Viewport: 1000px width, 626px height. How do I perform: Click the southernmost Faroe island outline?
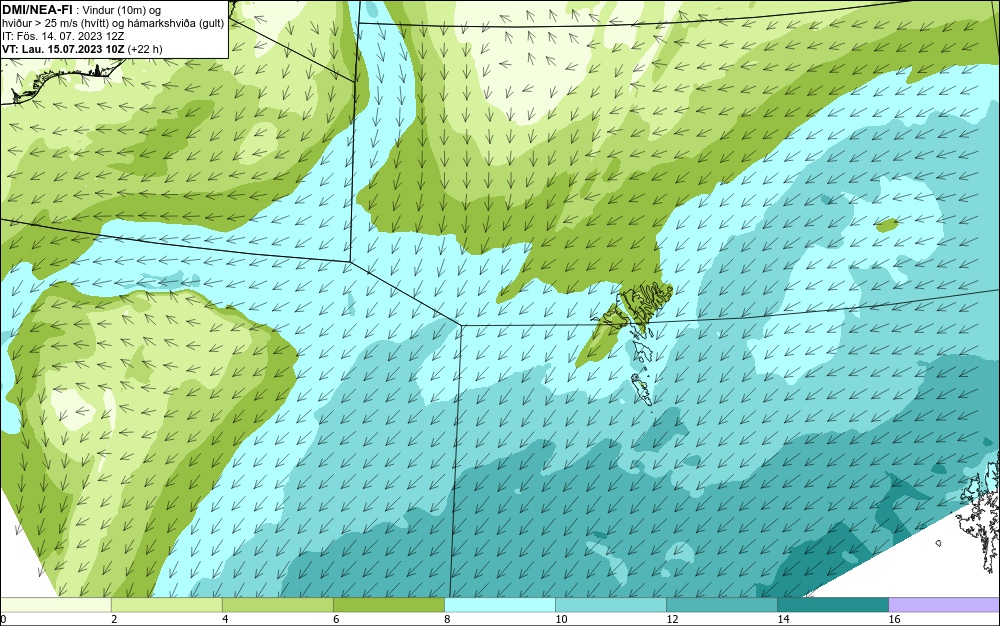(642, 389)
